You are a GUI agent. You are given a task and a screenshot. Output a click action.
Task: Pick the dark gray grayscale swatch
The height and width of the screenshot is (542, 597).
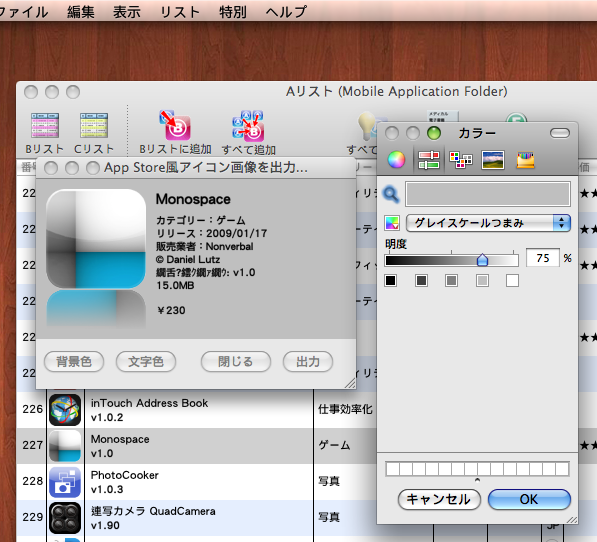coord(421,281)
